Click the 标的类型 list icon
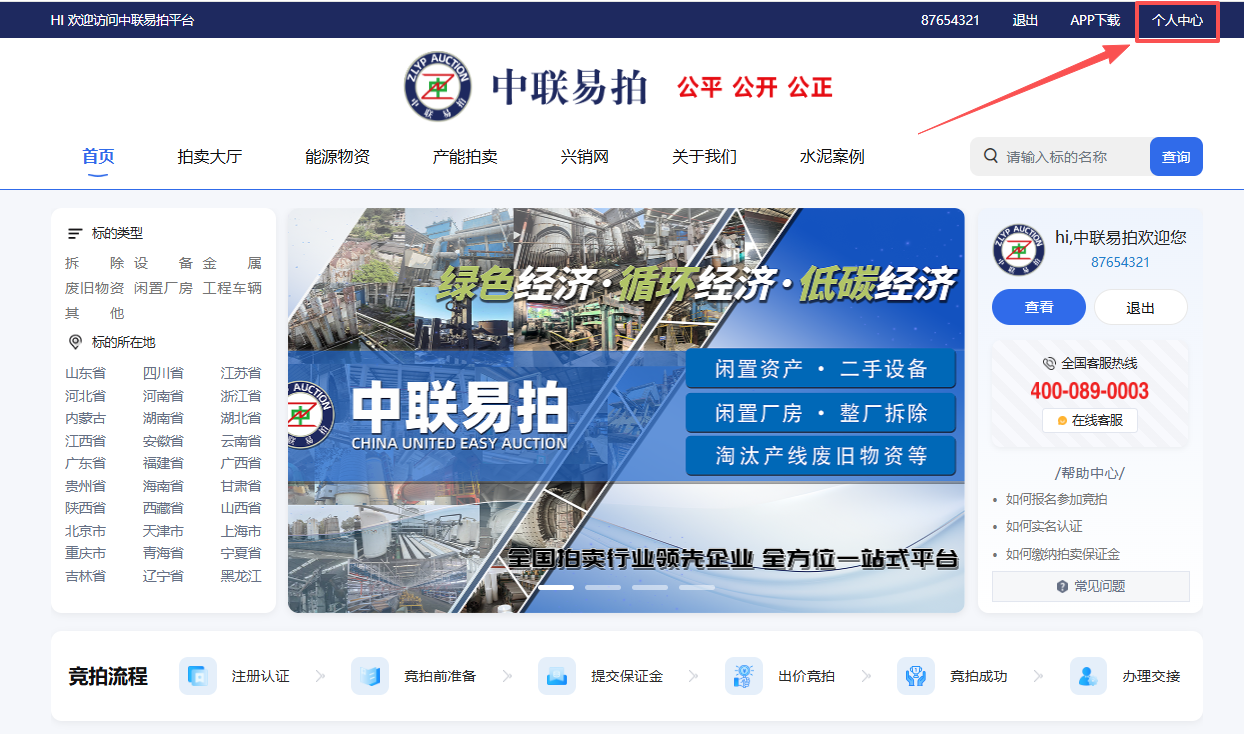Viewport: 1244px width, 734px height. [x=75, y=233]
